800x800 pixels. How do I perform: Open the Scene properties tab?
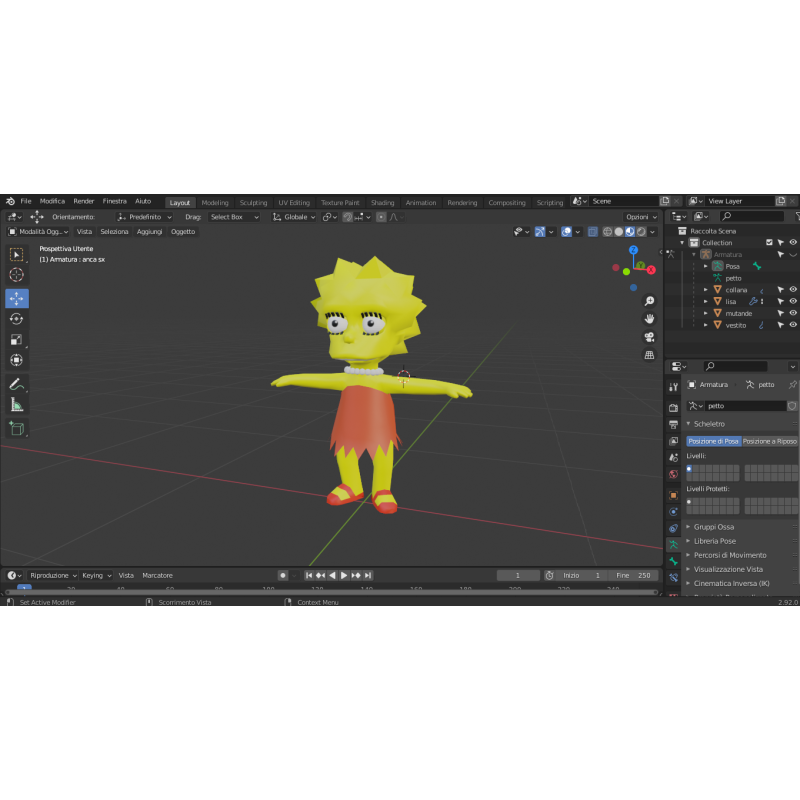(673, 458)
